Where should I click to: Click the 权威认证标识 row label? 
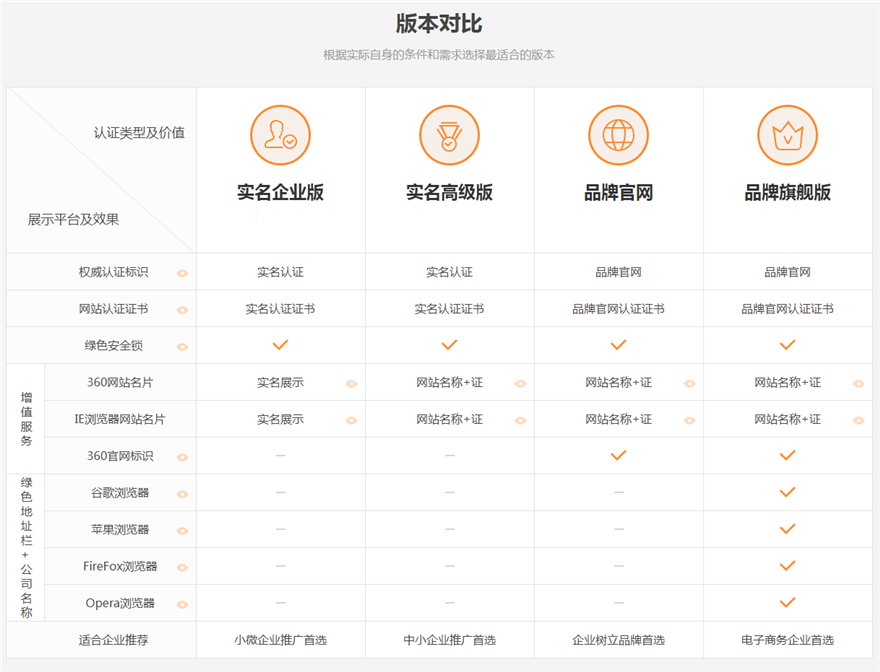coord(113,272)
